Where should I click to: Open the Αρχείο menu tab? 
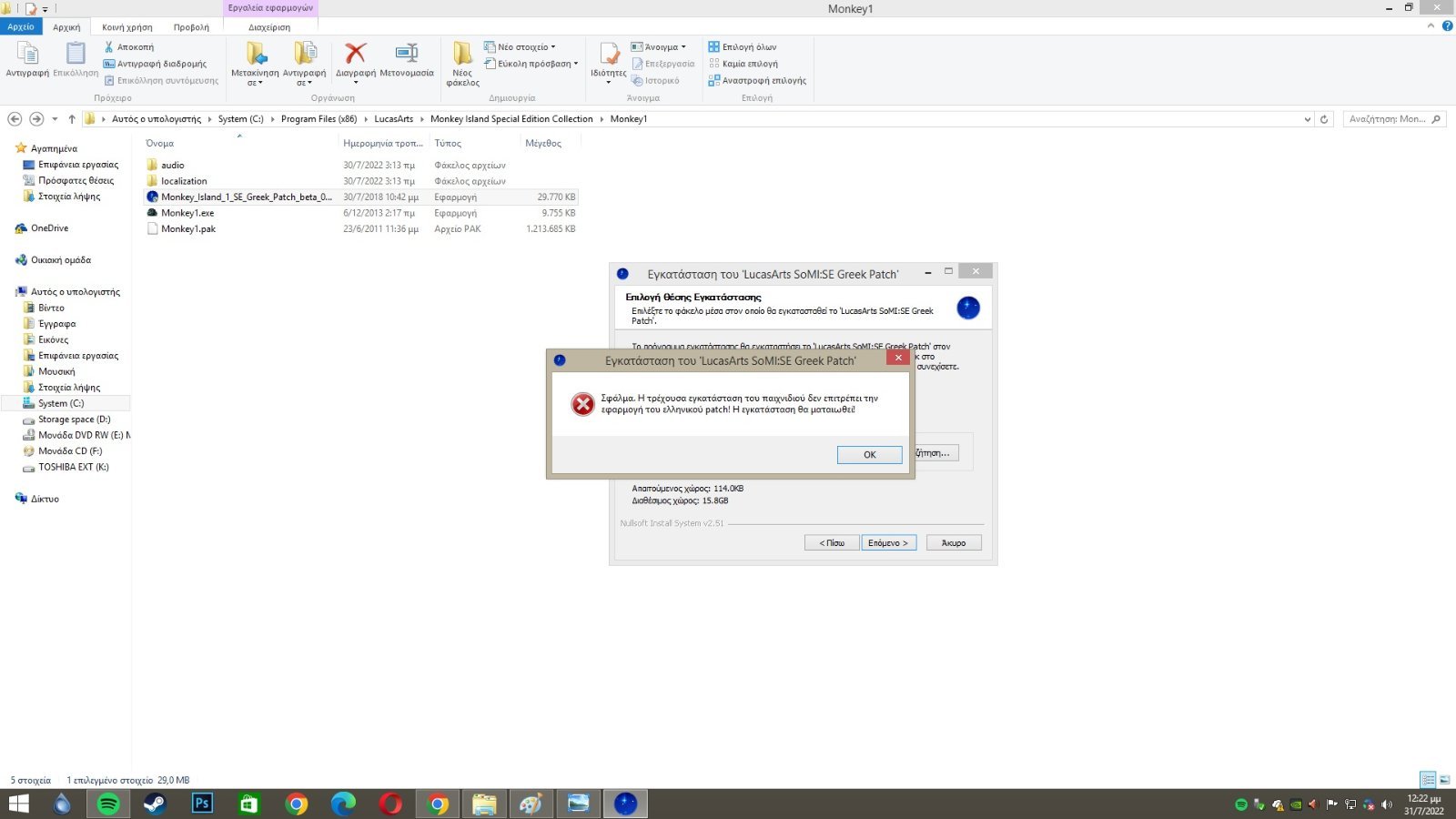(x=21, y=26)
